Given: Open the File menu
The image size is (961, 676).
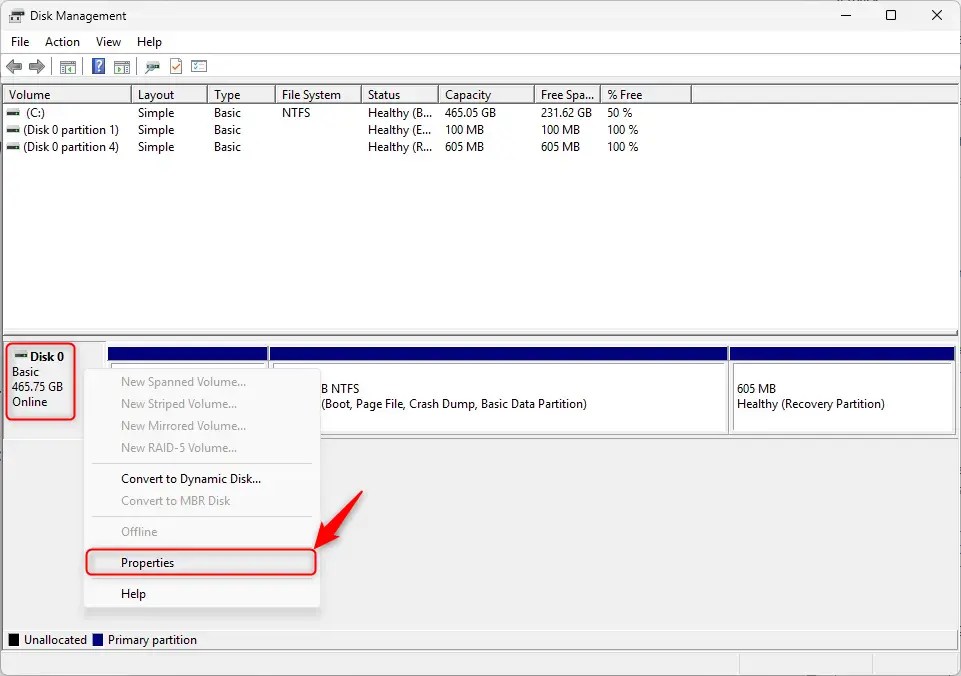Looking at the screenshot, I should (x=20, y=42).
